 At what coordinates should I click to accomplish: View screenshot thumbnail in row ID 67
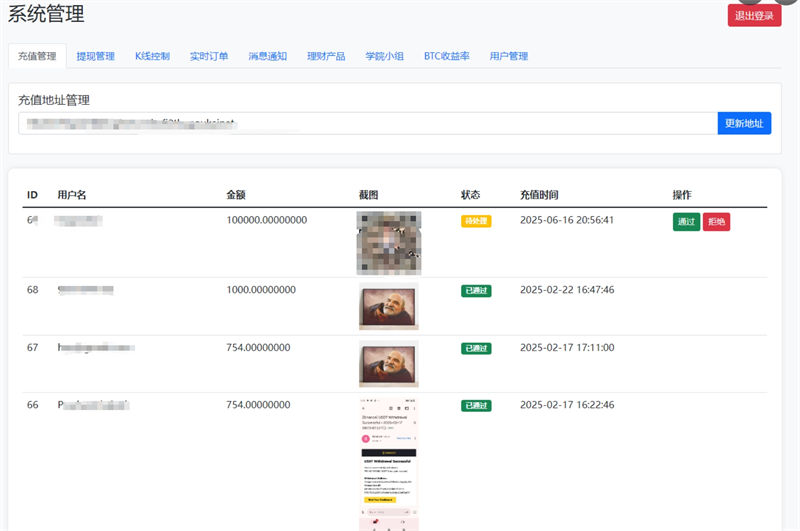389,364
